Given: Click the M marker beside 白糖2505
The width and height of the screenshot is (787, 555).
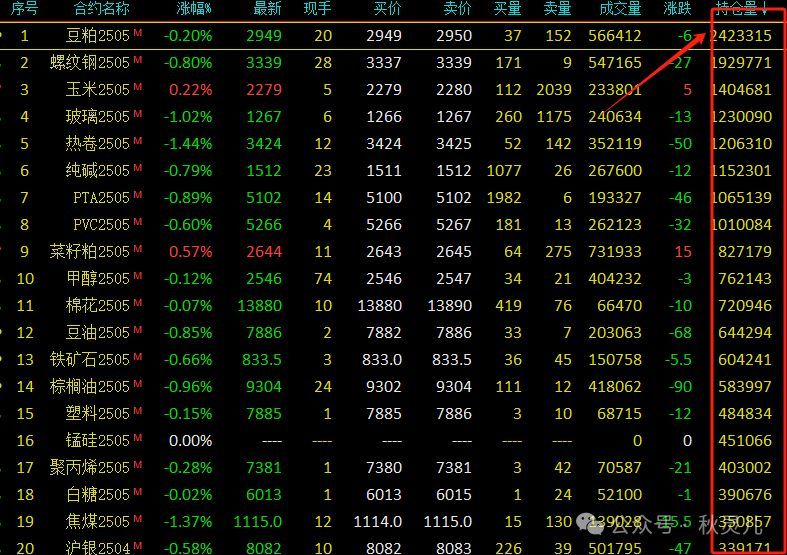Looking at the screenshot, I should point(138,491).
